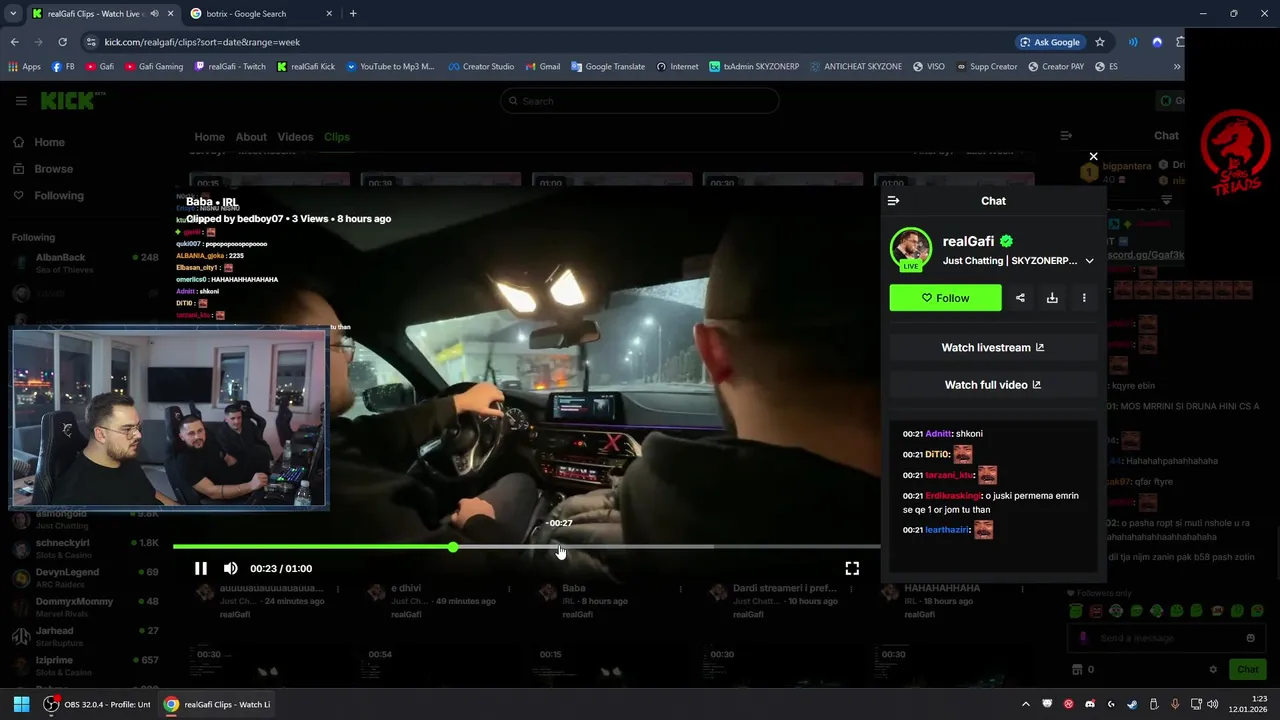Screen dimensions: 1280x720
Task: Mute the realGafi Clips tab audio
Action: [154, 14]
